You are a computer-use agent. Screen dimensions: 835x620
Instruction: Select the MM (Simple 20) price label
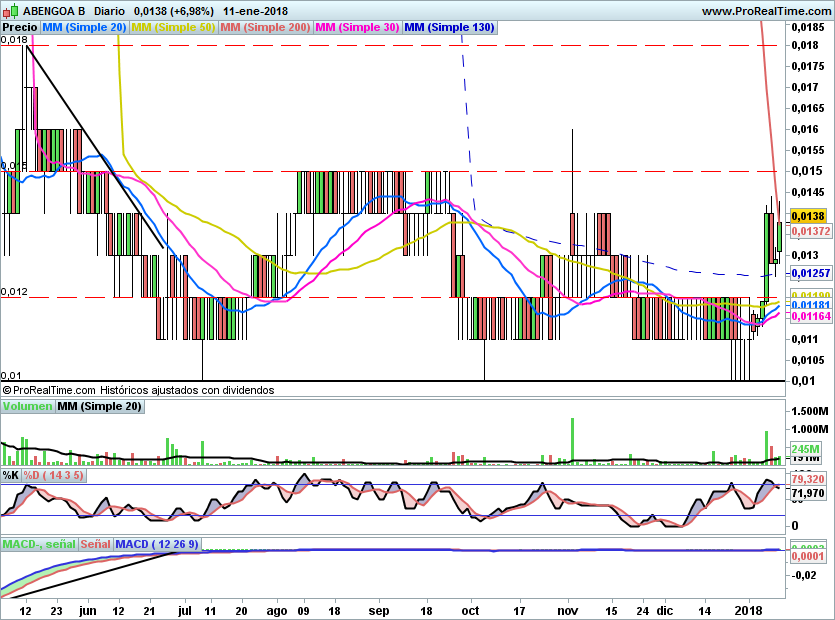click(x=85, y=27)
